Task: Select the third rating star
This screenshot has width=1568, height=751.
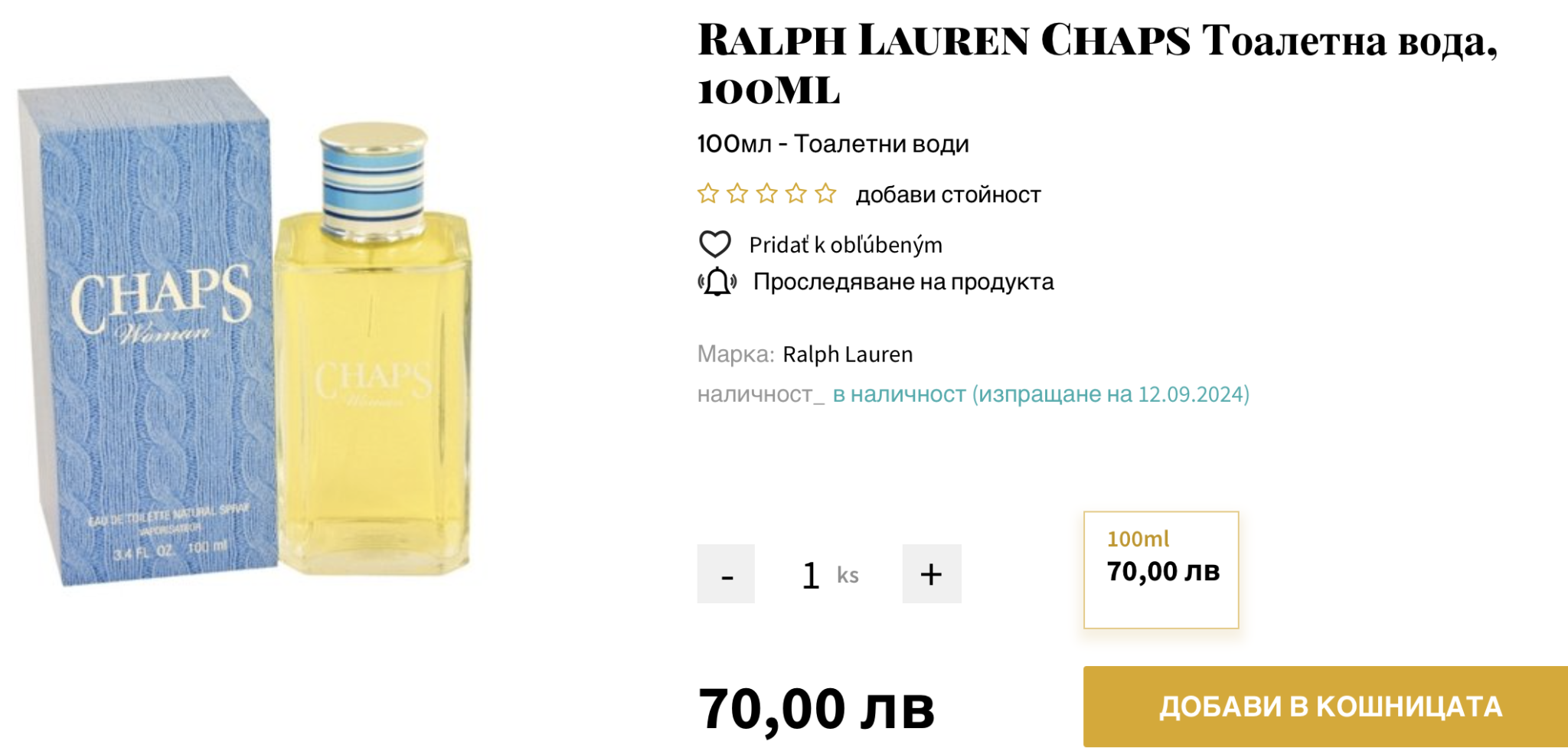Action: (x=766, y=194)
